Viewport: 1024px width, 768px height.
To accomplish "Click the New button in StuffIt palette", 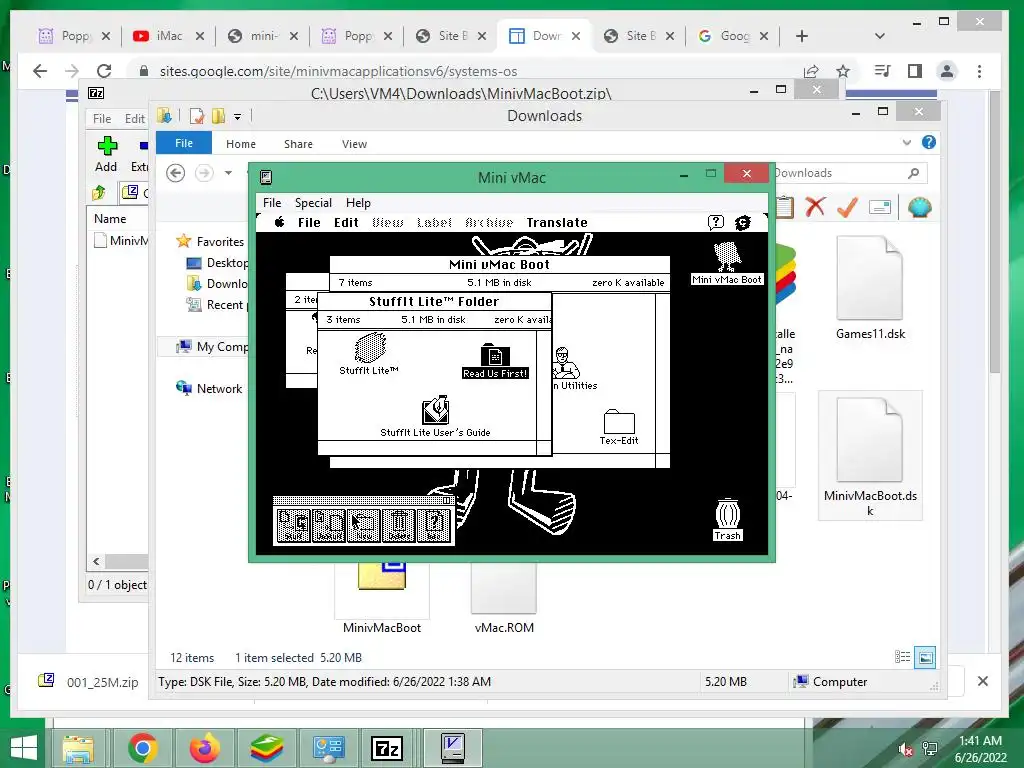I will pyautogui.click(x=364, y=525).
